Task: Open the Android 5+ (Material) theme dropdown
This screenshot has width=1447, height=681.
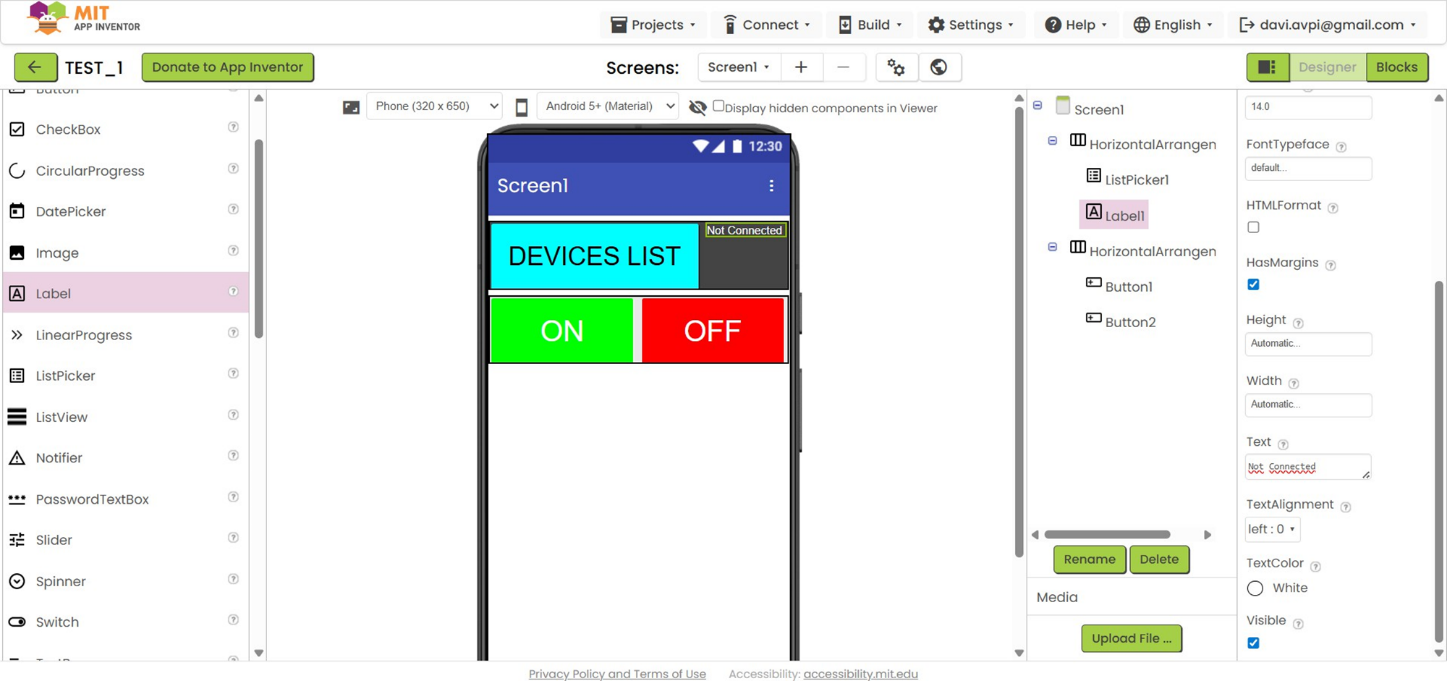Action: point(607,106)
